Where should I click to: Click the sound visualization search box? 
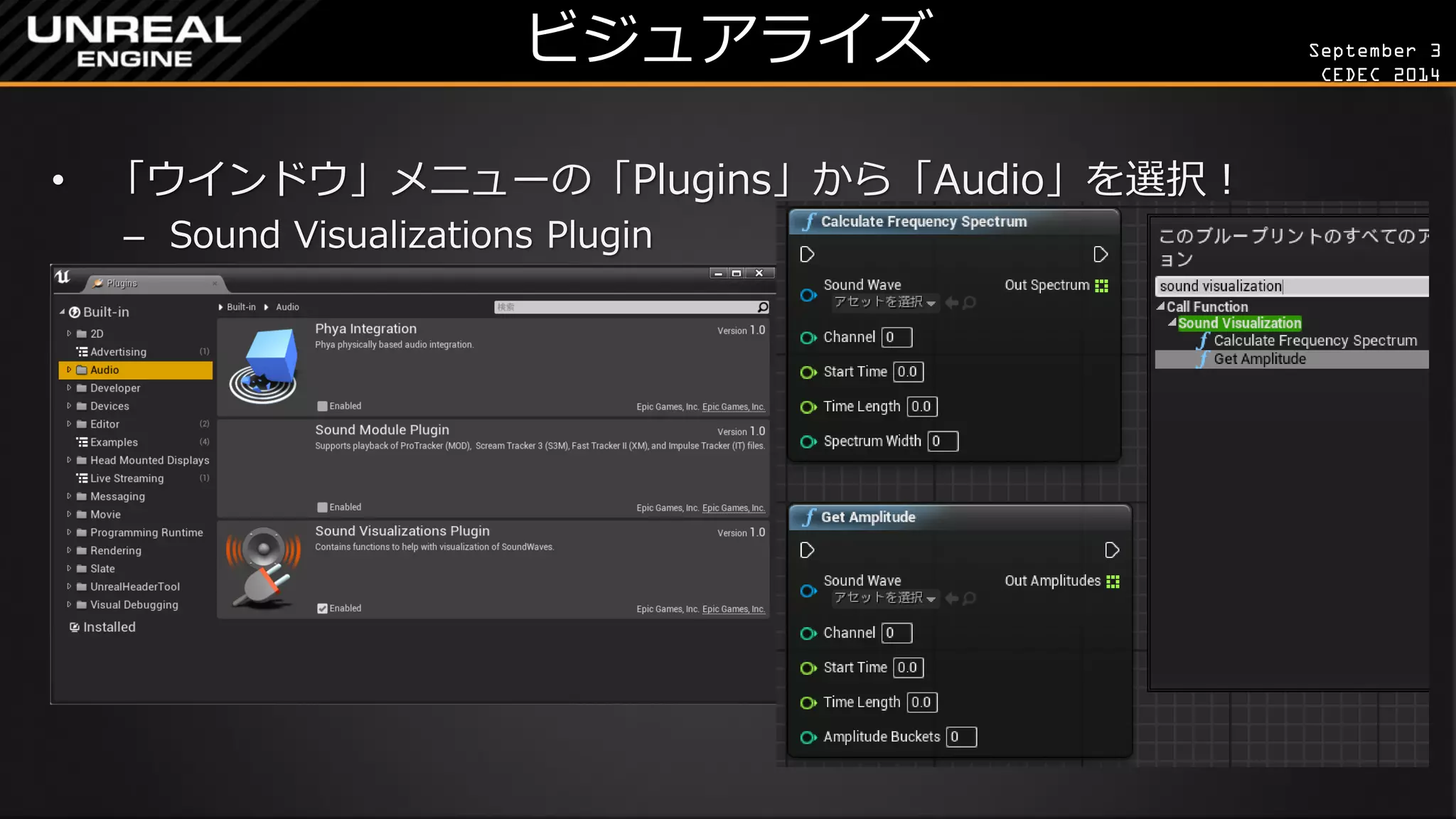point(1292,286)
